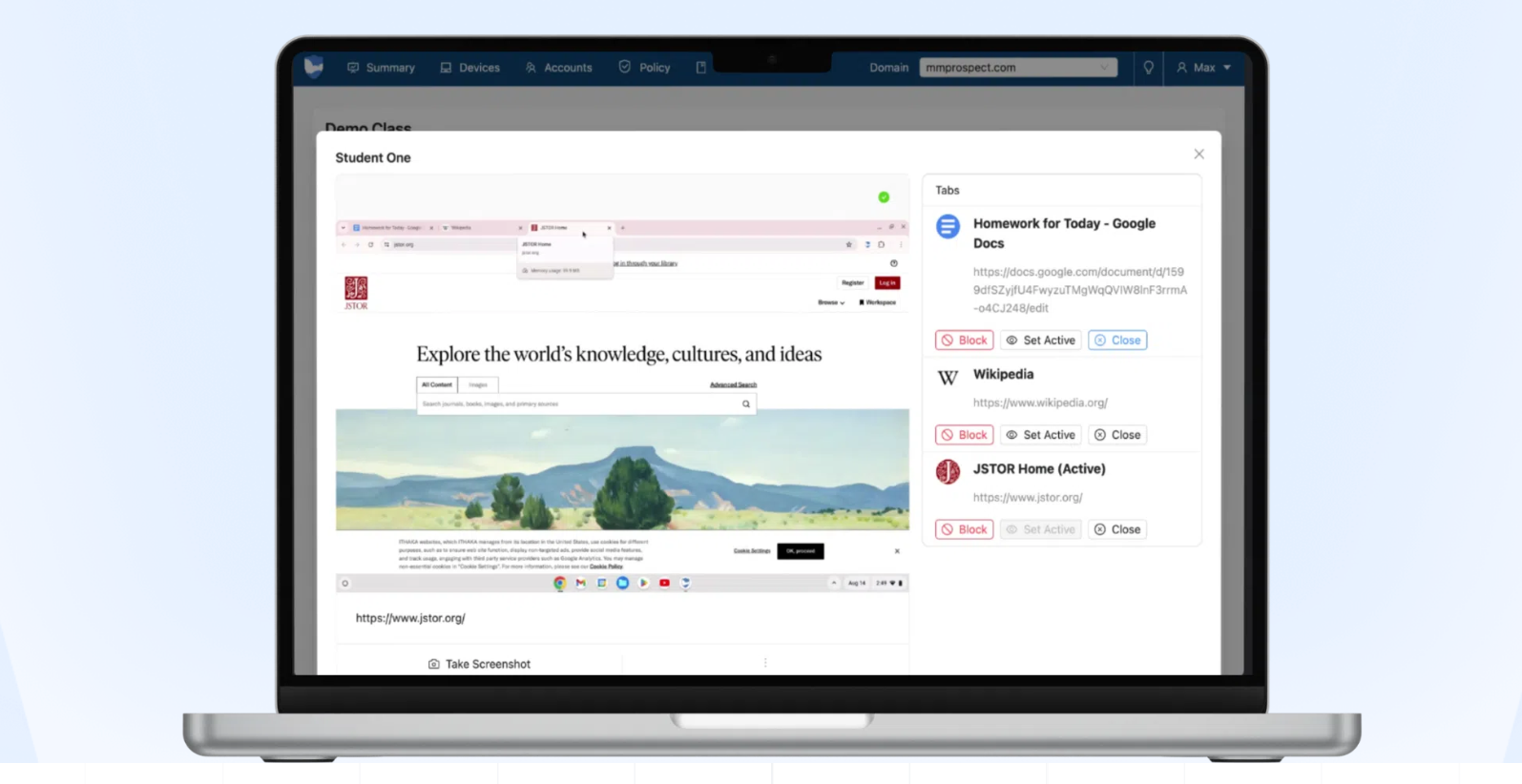Click the https://www.jstor.org/ text below the screenshot
Screen dimensions: 1522x784
pyautogui.click(x=410, y=618)
